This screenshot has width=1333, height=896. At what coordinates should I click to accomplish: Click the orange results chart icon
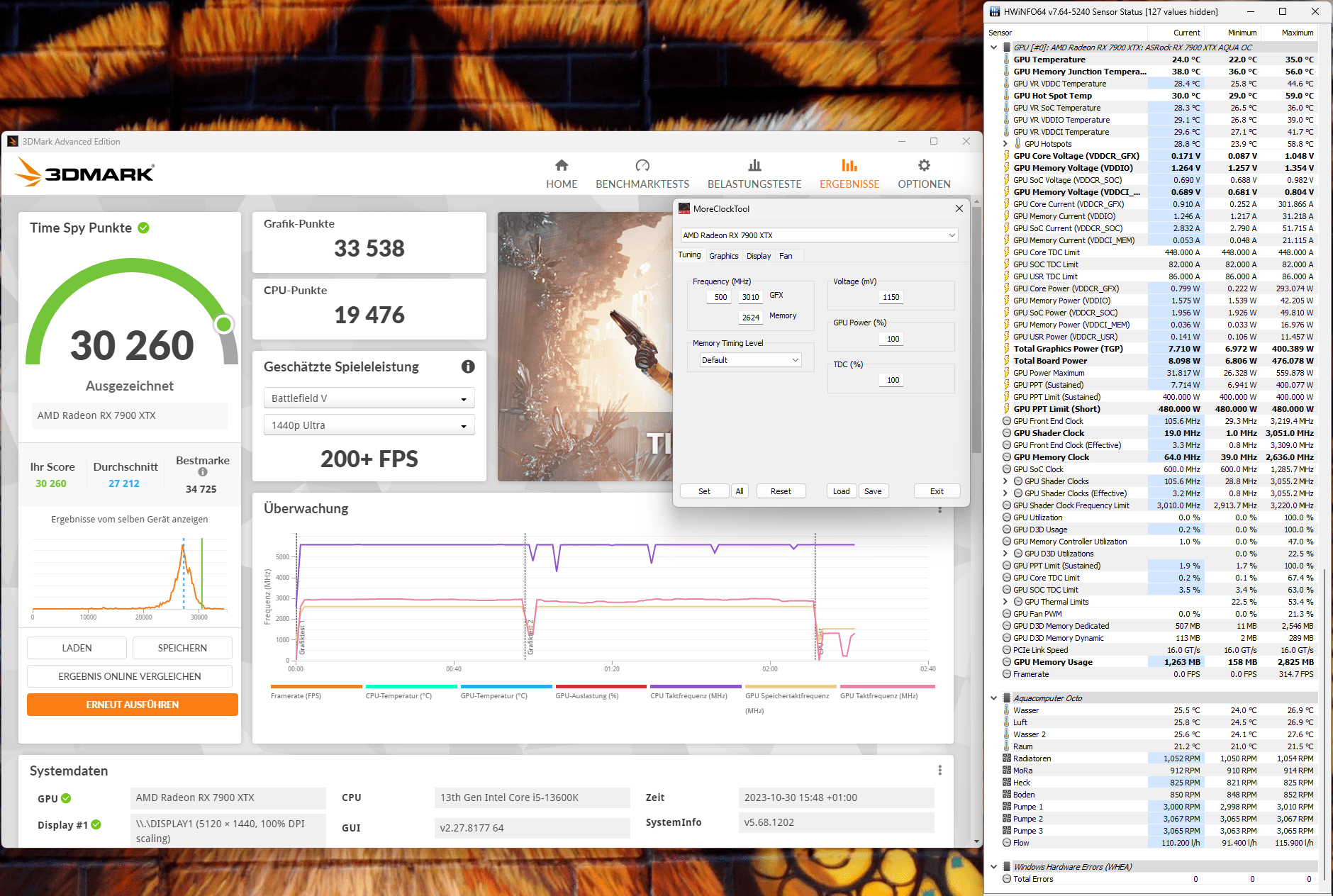pos(849,165)
